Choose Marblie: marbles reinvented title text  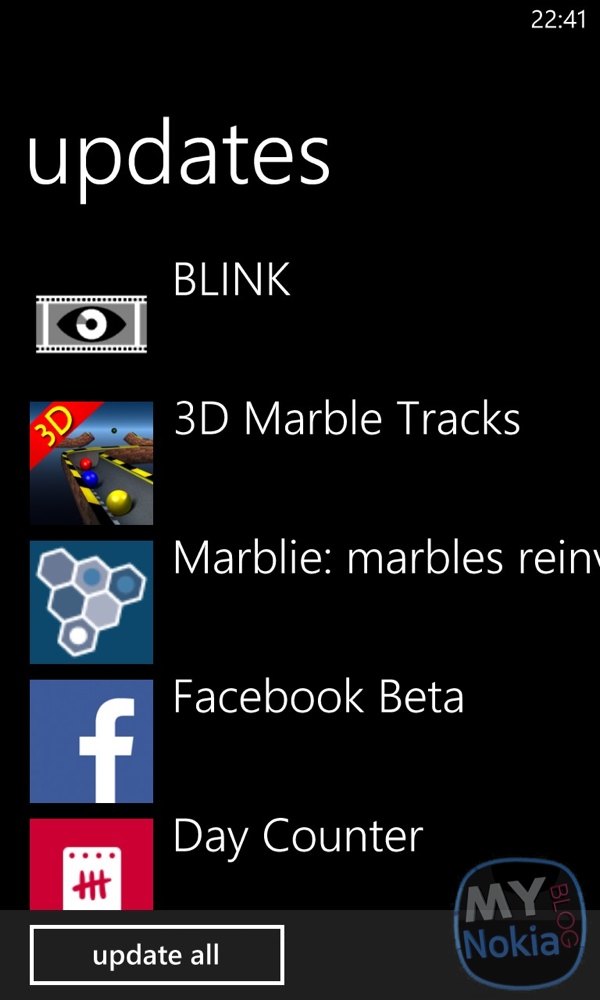tap(386, 558)
